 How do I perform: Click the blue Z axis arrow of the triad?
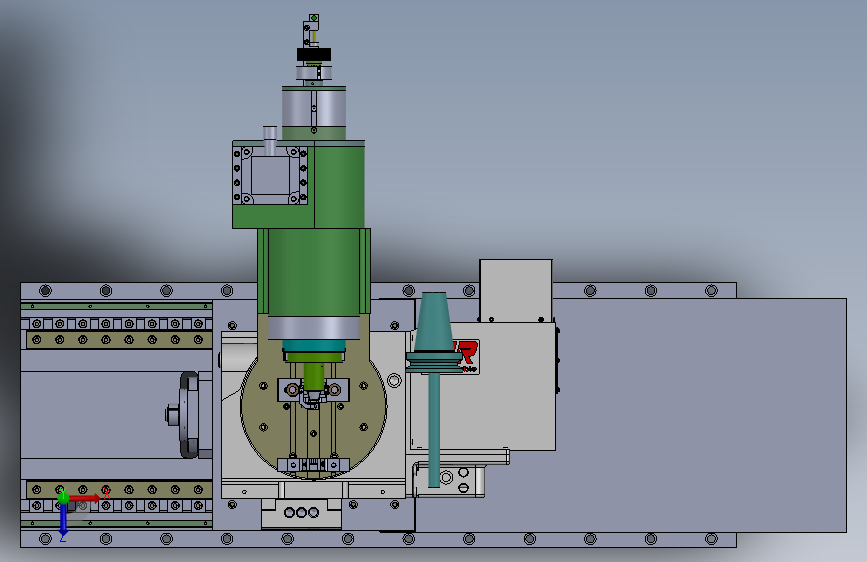pyautogui.click(x=63, y=519)
